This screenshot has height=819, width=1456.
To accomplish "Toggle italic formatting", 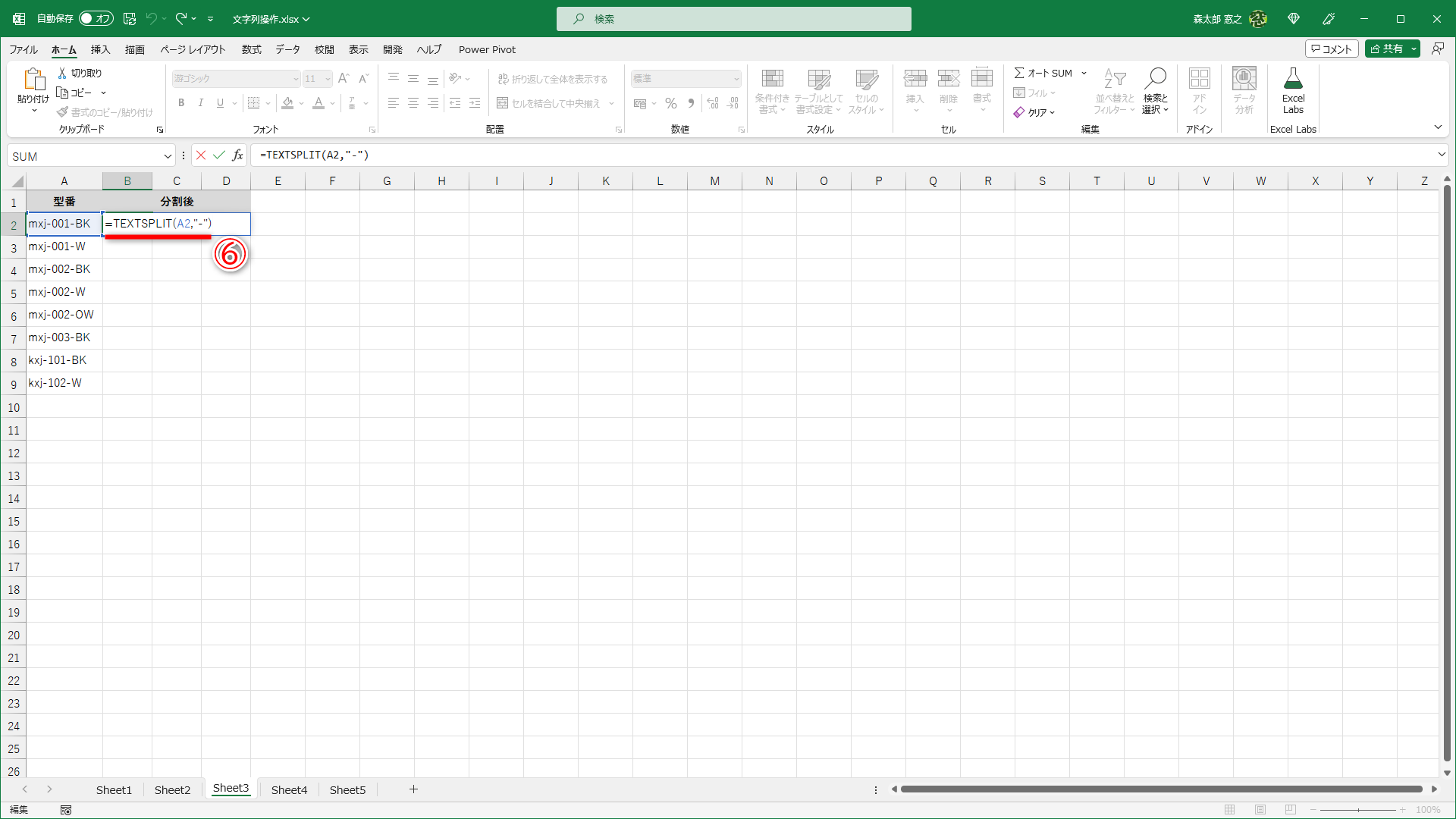I will pyautogui.click(x=200, y=102).
